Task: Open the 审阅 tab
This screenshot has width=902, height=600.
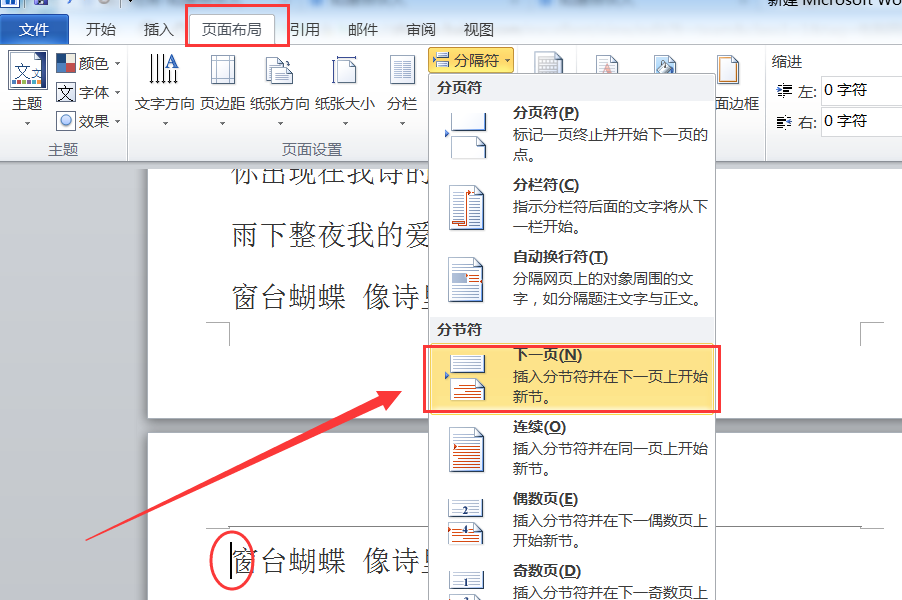Action: pyautogui.click(x=421, y=29)
